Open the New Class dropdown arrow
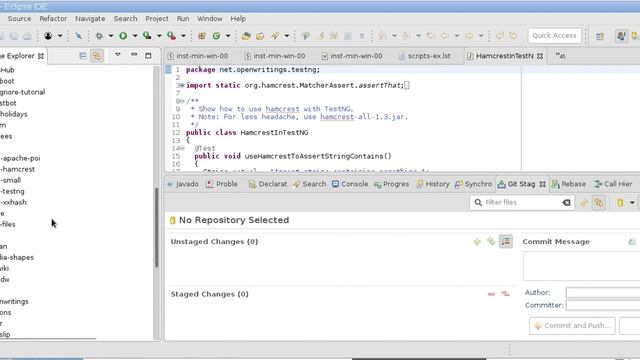This screenshot has width=640, height=360. point(228,36)
